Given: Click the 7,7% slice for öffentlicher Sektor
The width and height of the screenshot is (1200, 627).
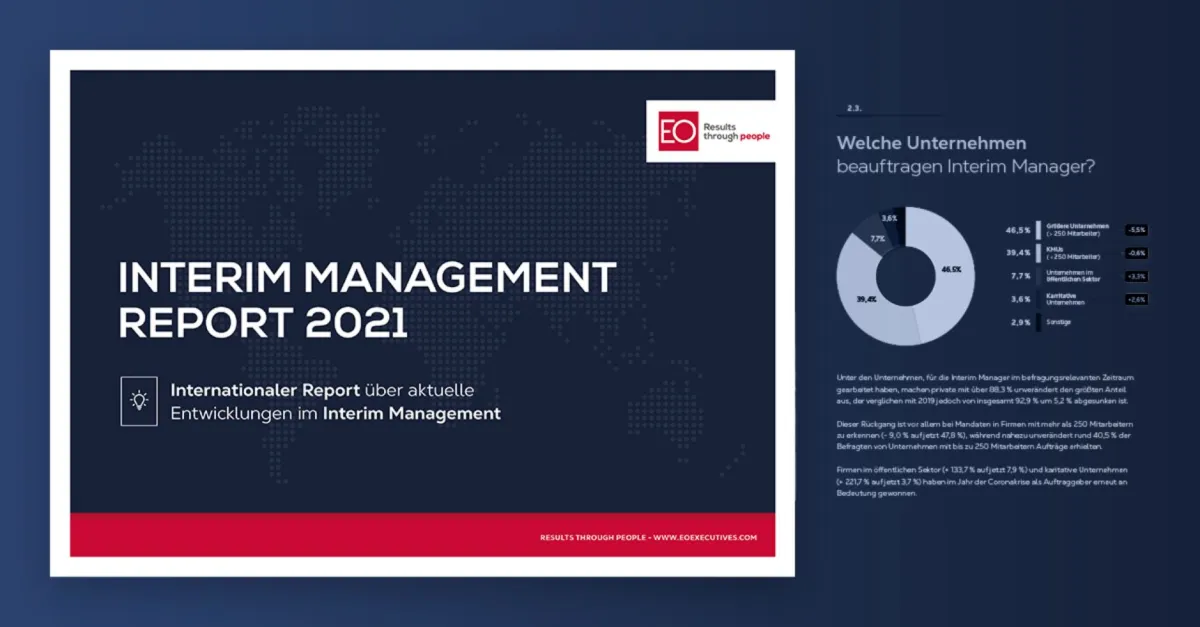Looking at the screenshot, I should [x=880, y=237].
